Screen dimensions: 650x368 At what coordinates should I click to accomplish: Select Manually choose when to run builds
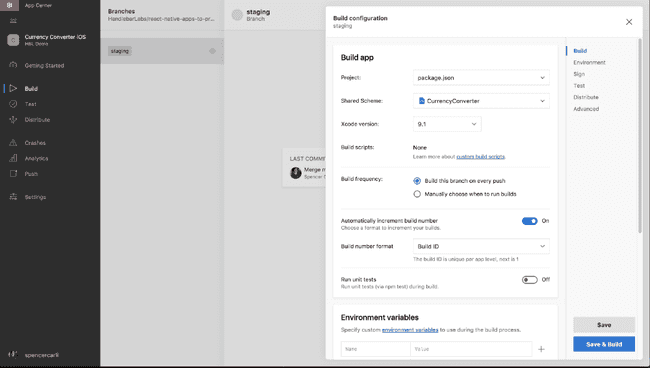pos(417,194)
